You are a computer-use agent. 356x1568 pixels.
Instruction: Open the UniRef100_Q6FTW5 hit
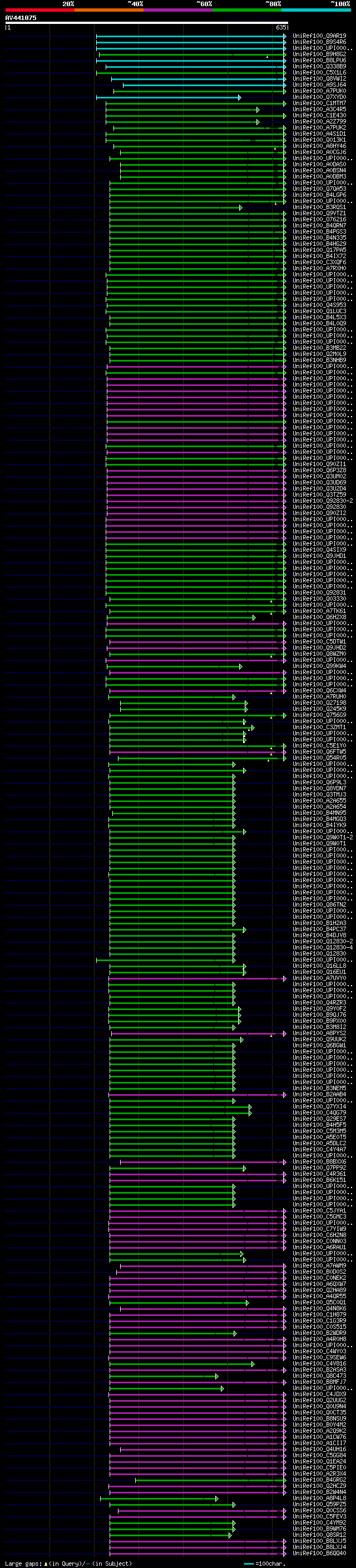point(319,751)
